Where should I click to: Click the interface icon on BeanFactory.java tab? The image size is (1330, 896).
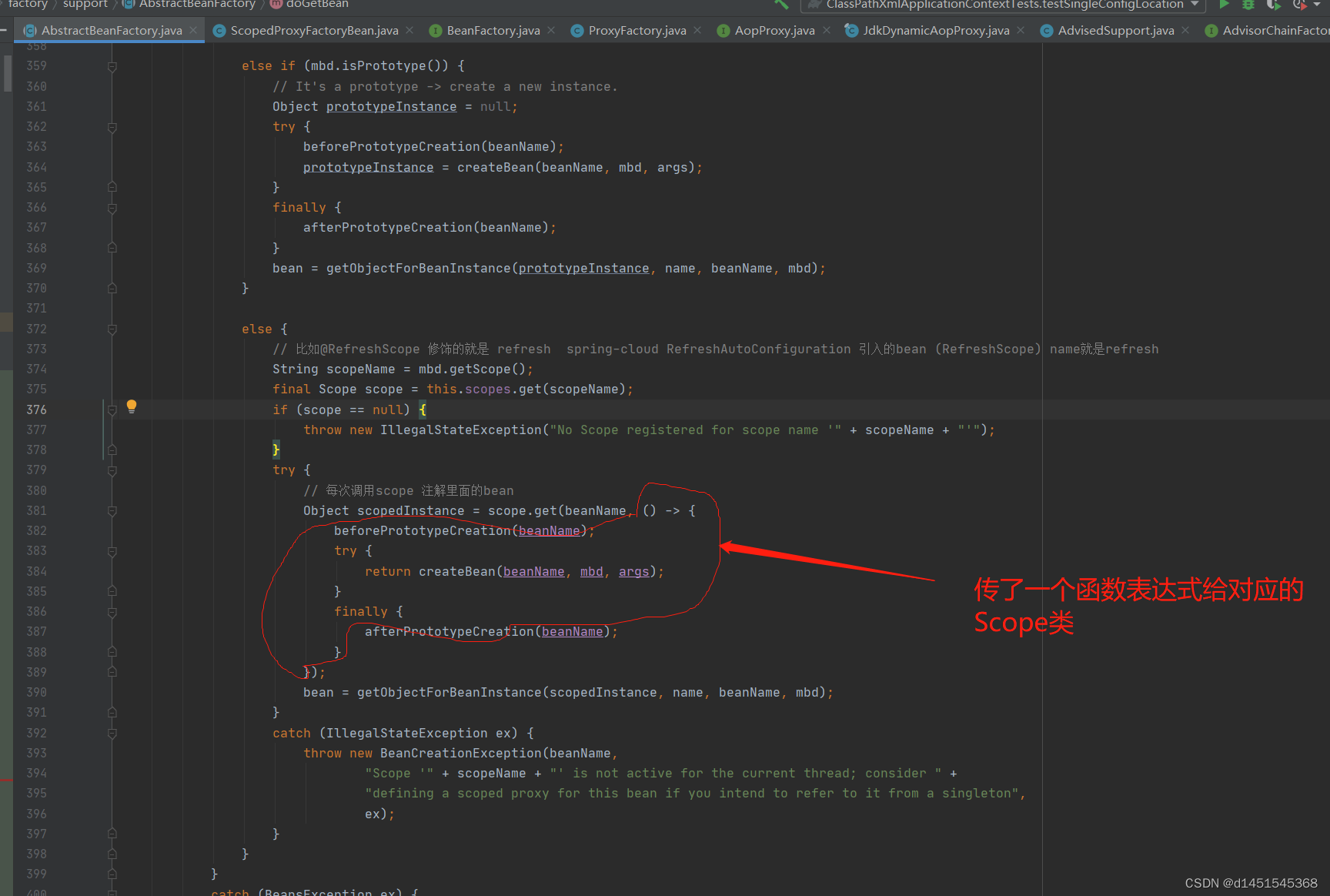pyautogui.click(x=436, y=31)
